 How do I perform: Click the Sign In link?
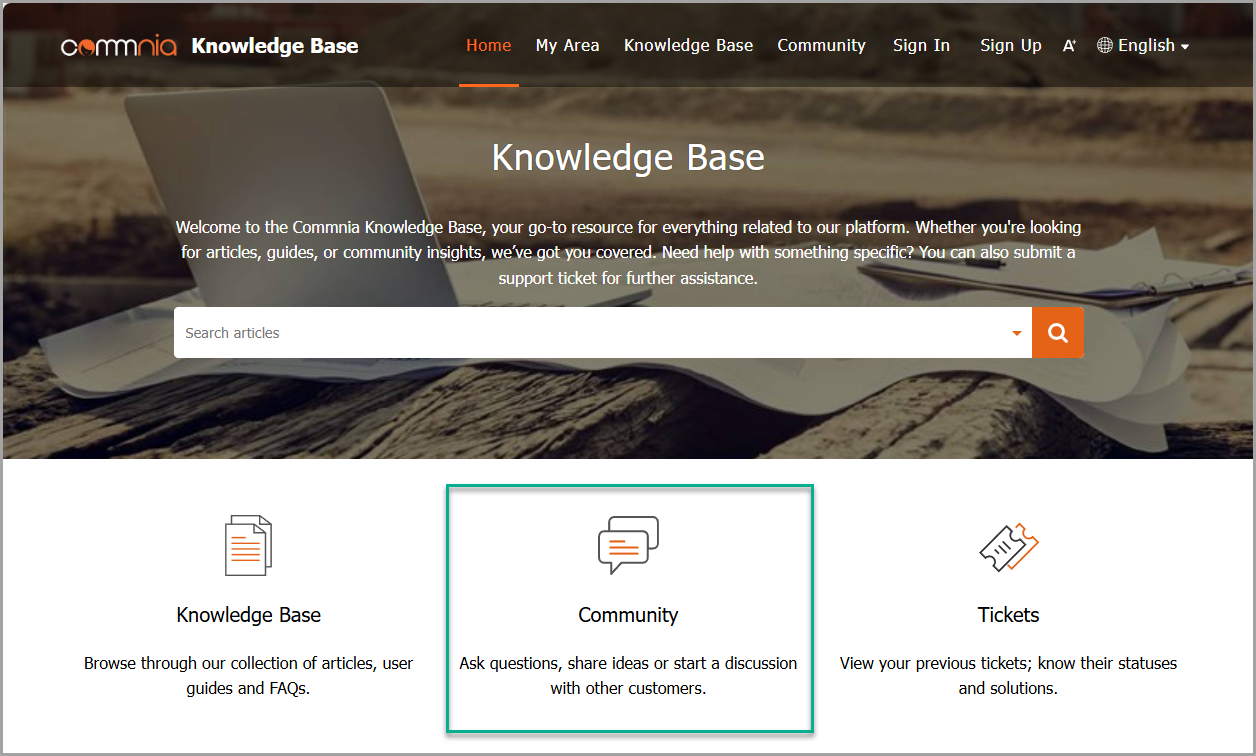coord(921,45)
